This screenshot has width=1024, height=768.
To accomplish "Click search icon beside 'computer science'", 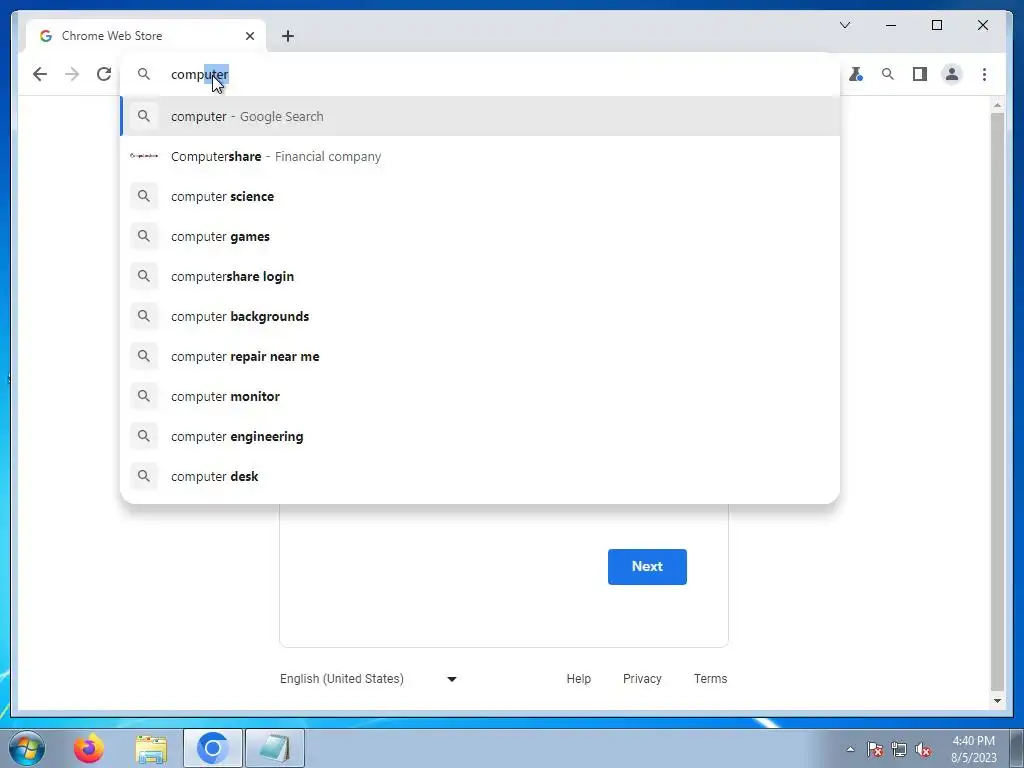I will pyautogui.click(x=144, y=196).
